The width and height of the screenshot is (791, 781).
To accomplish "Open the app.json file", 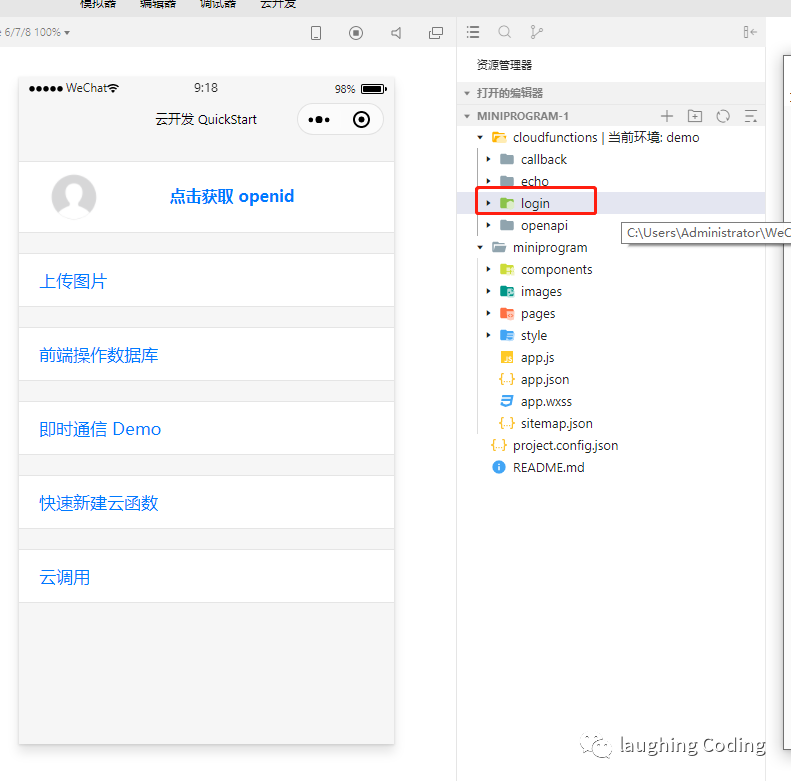I will pyautogui.click(x=545, y=379).
